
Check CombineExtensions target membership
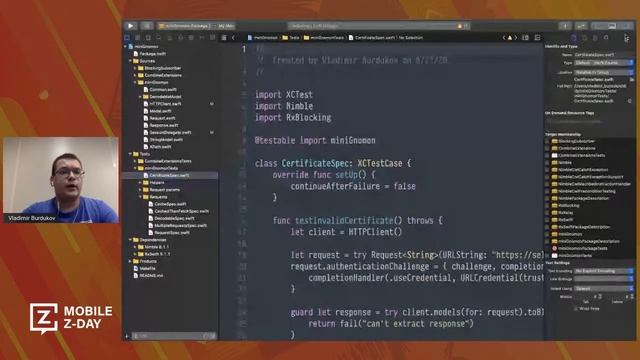(547, 149)
